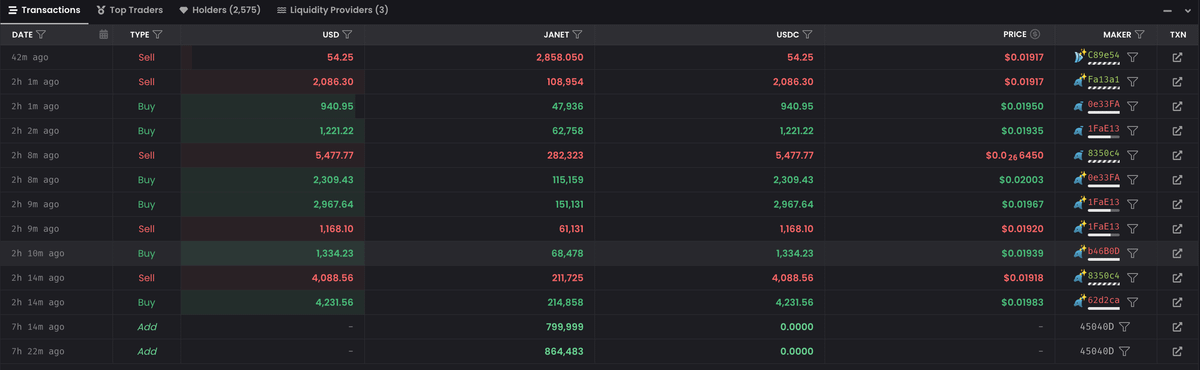Click funnel icon in the 4,088.56 sell row
Viewport: 1200px width, 370px height.
coord(1133,278)
